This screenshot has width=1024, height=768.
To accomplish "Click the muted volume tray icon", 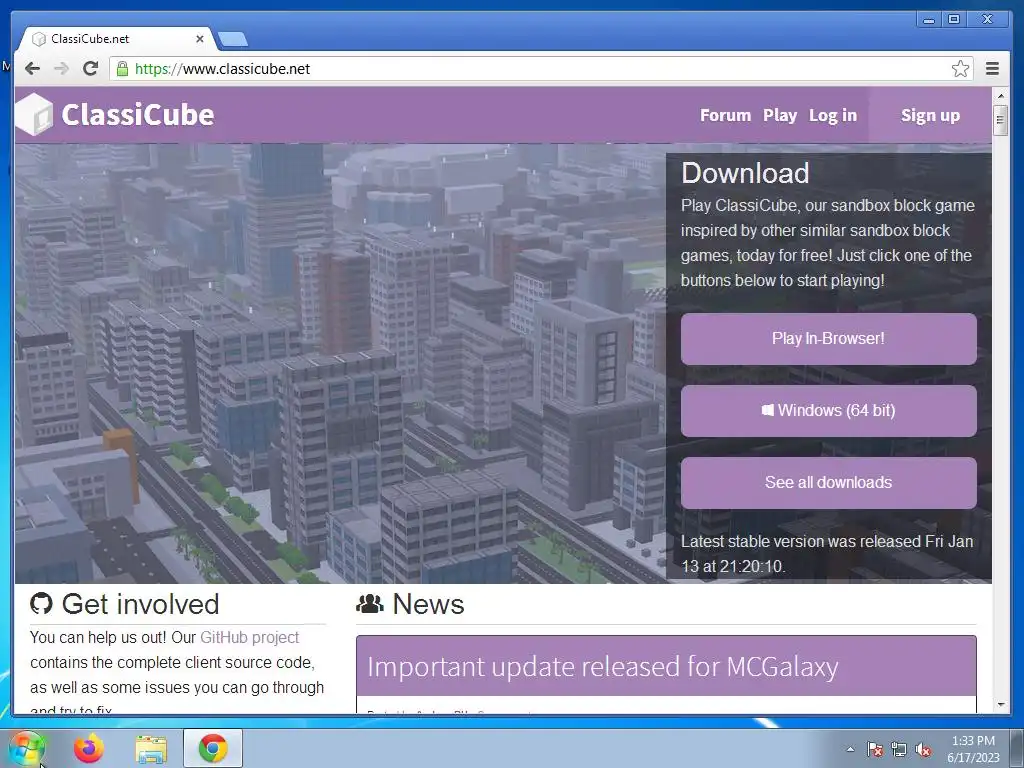I will click(x=923, y=749).
